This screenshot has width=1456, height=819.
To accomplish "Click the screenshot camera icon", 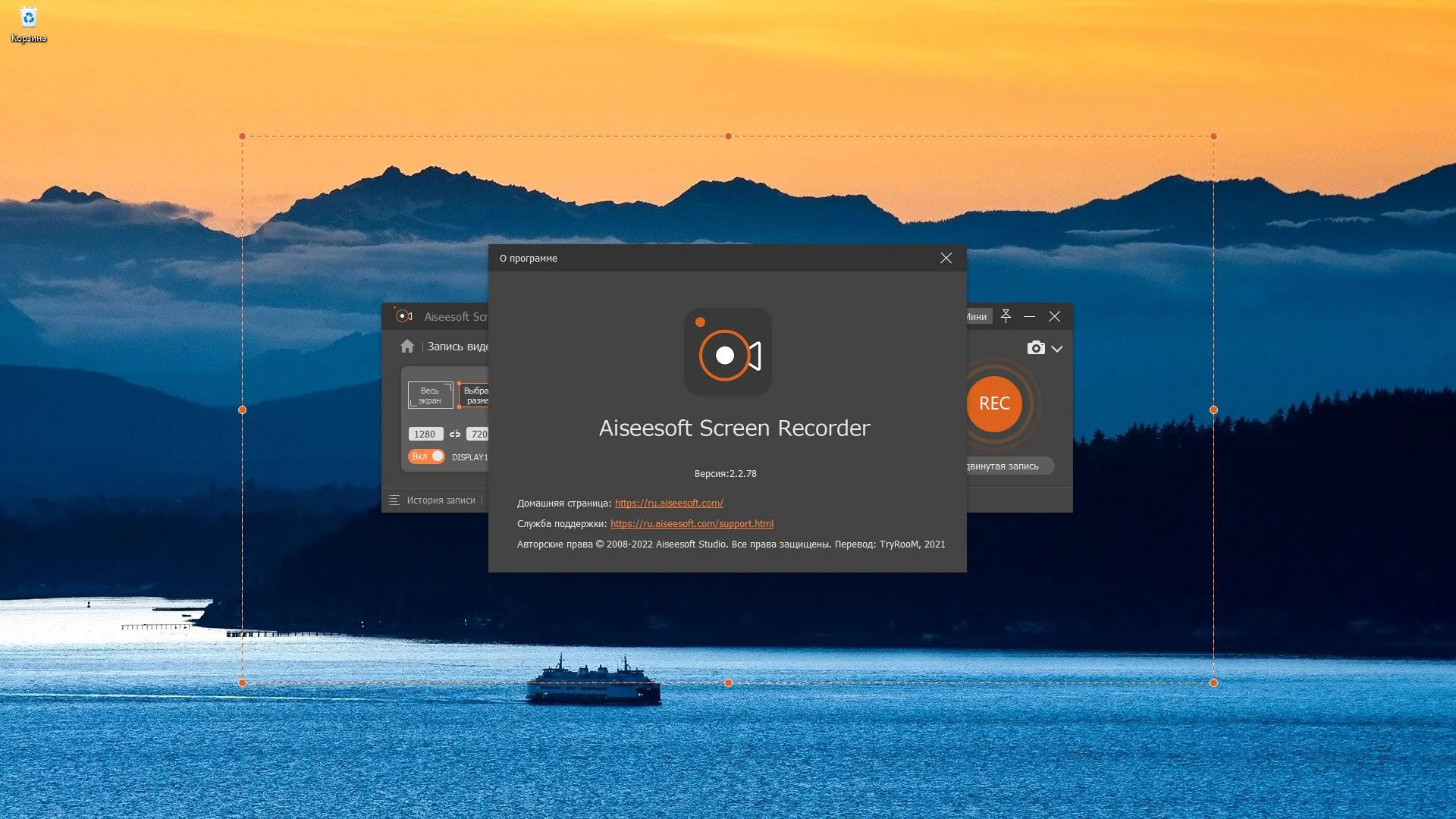I will point(1035,348).
